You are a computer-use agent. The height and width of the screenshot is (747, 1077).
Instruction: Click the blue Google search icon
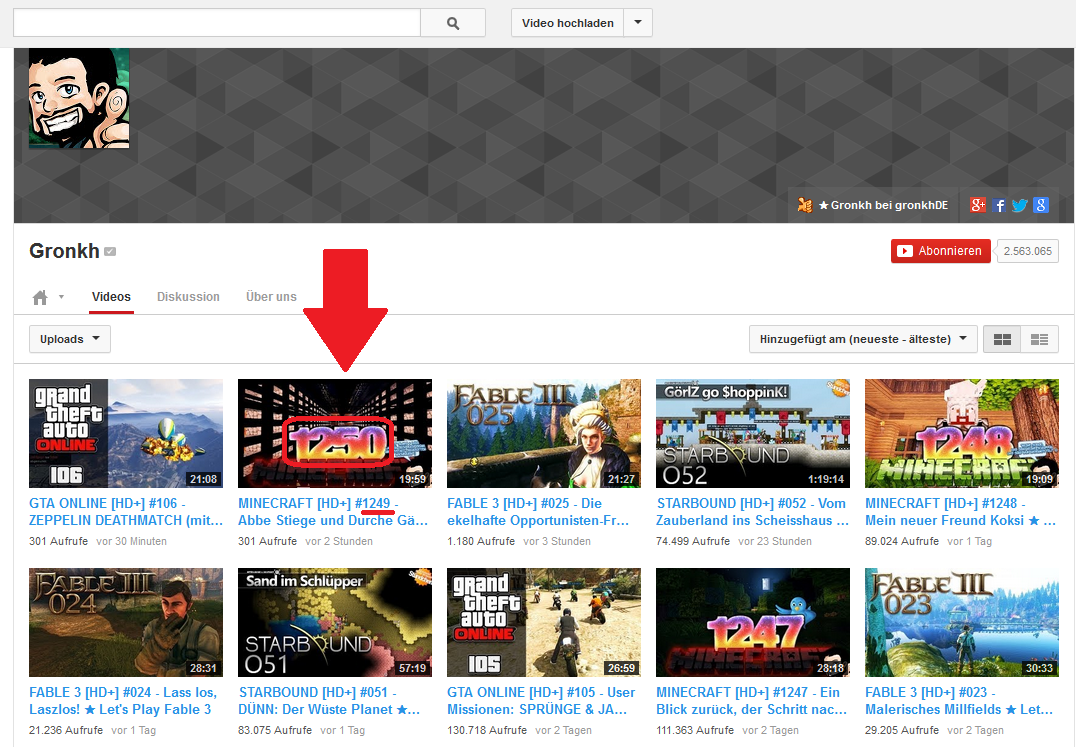1041,205
